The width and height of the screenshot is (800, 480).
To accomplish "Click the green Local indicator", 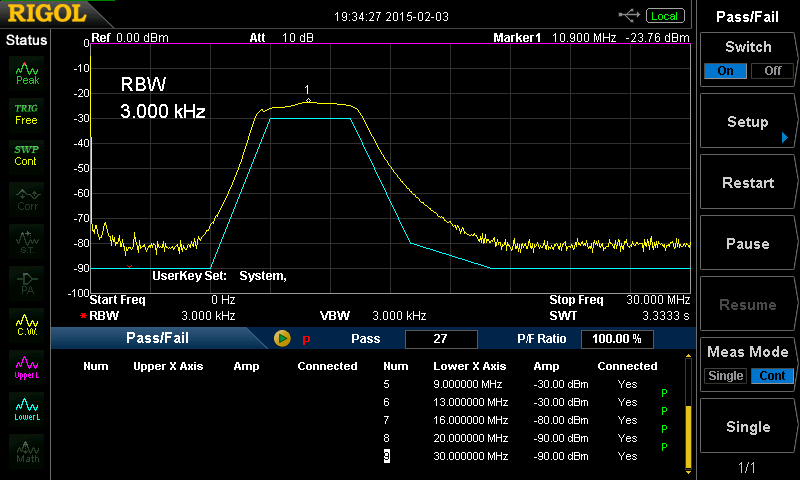I will click(665, 16).
